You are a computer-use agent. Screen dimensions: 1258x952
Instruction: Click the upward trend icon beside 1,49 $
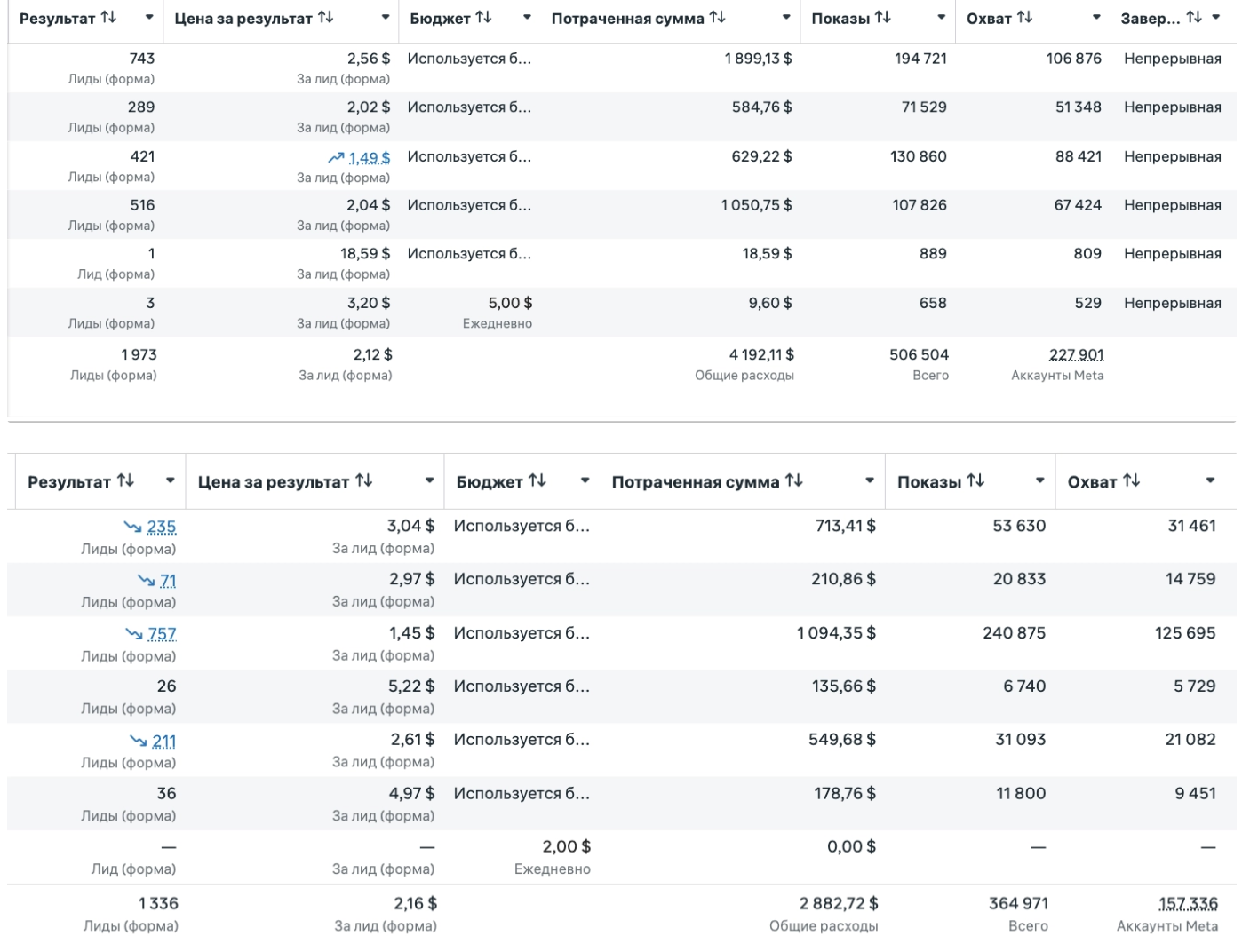tap(336, 158)
